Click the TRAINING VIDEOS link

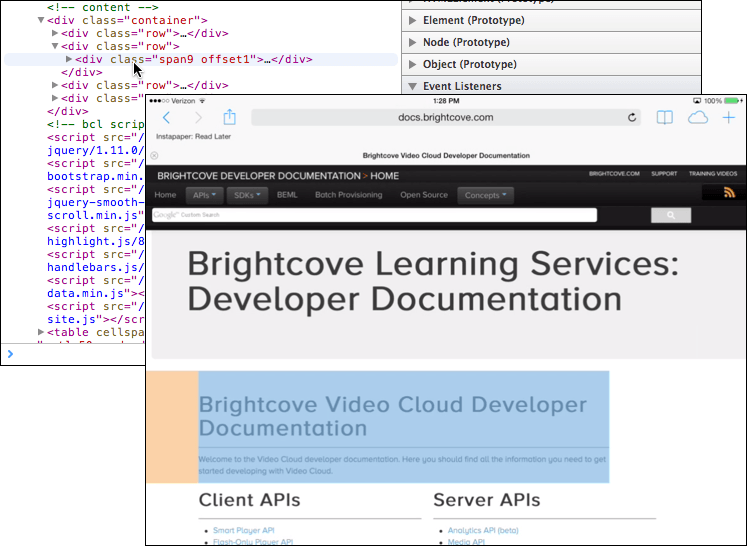click(x=714, y=174)
